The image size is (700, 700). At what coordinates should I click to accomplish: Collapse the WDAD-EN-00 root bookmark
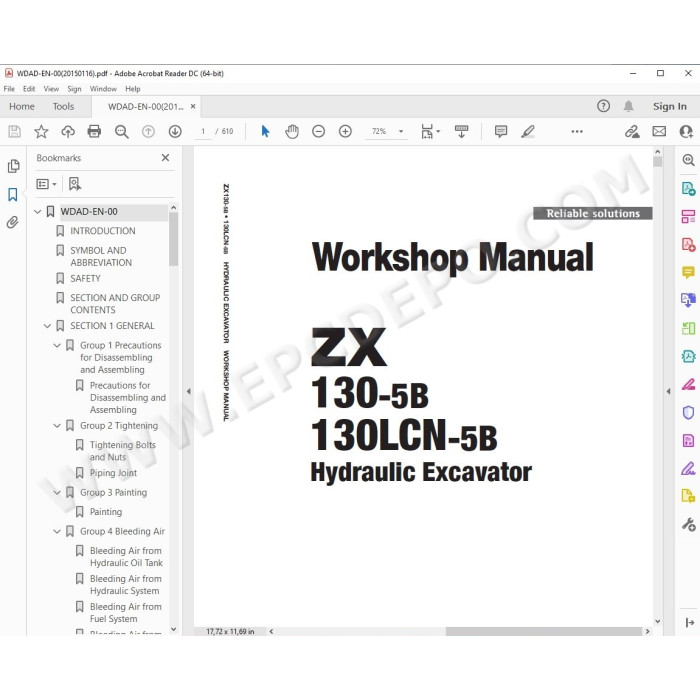[38, 212]
